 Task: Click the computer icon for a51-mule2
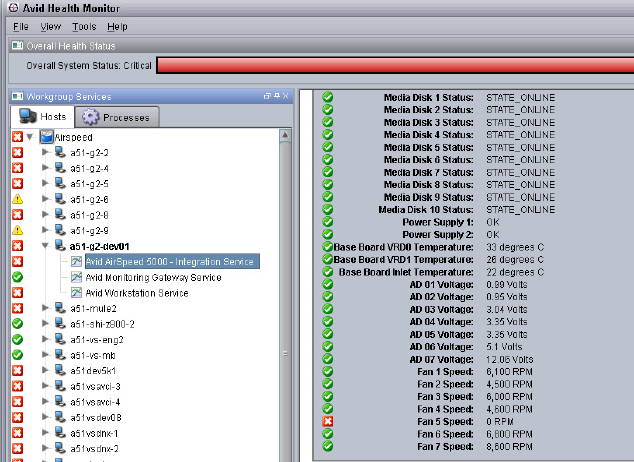pyautogui.click(x=60, y=308)
